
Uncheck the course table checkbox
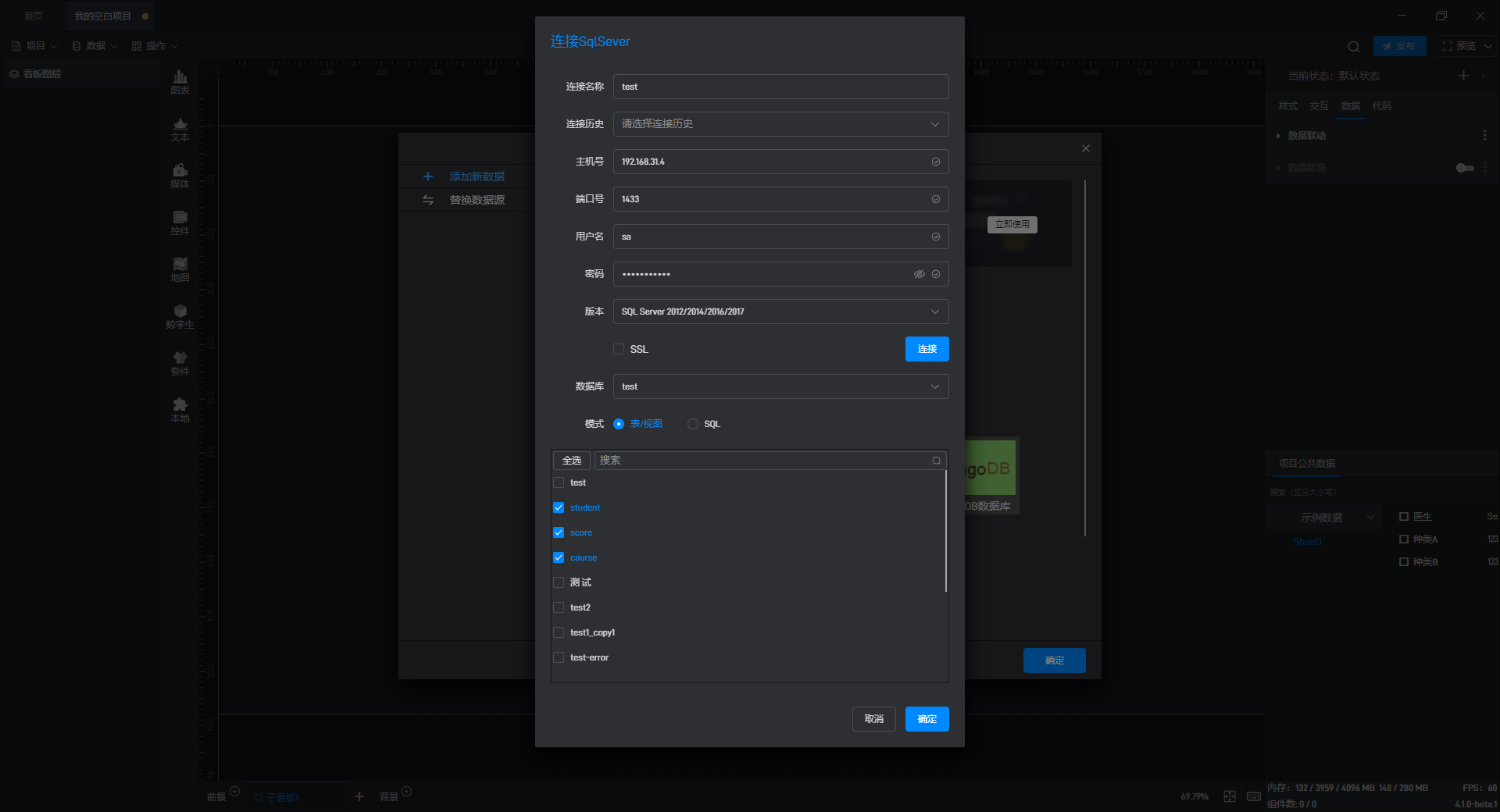pos(559,557)
